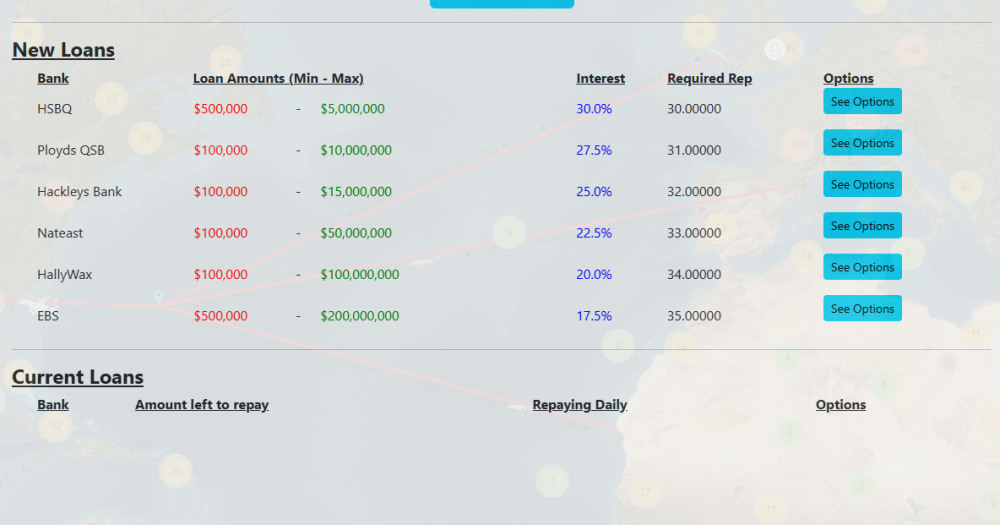Click the Repaying Daily column header
Viewport: 1000px width, 525px height.
(579, 404)
